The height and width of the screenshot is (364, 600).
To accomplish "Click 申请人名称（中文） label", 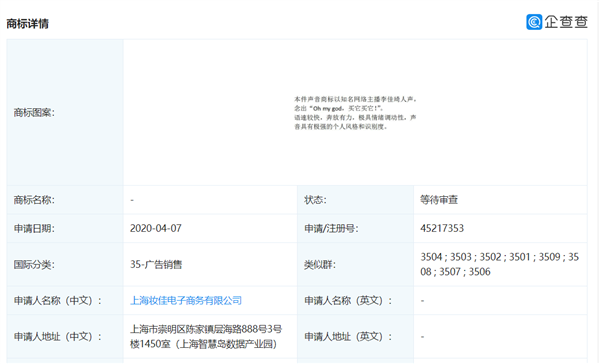I will pos(58,300).
